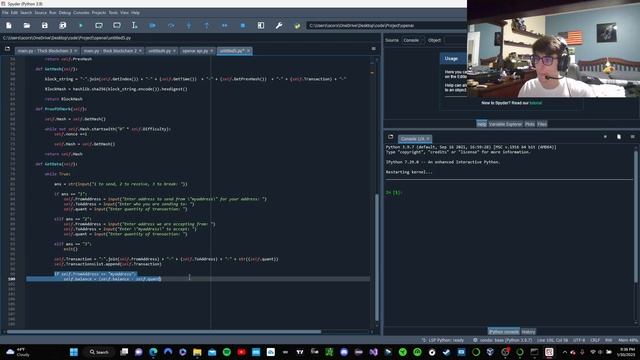Run cell and advance to the next
The image size is (640, 360).
click(117, 25)
